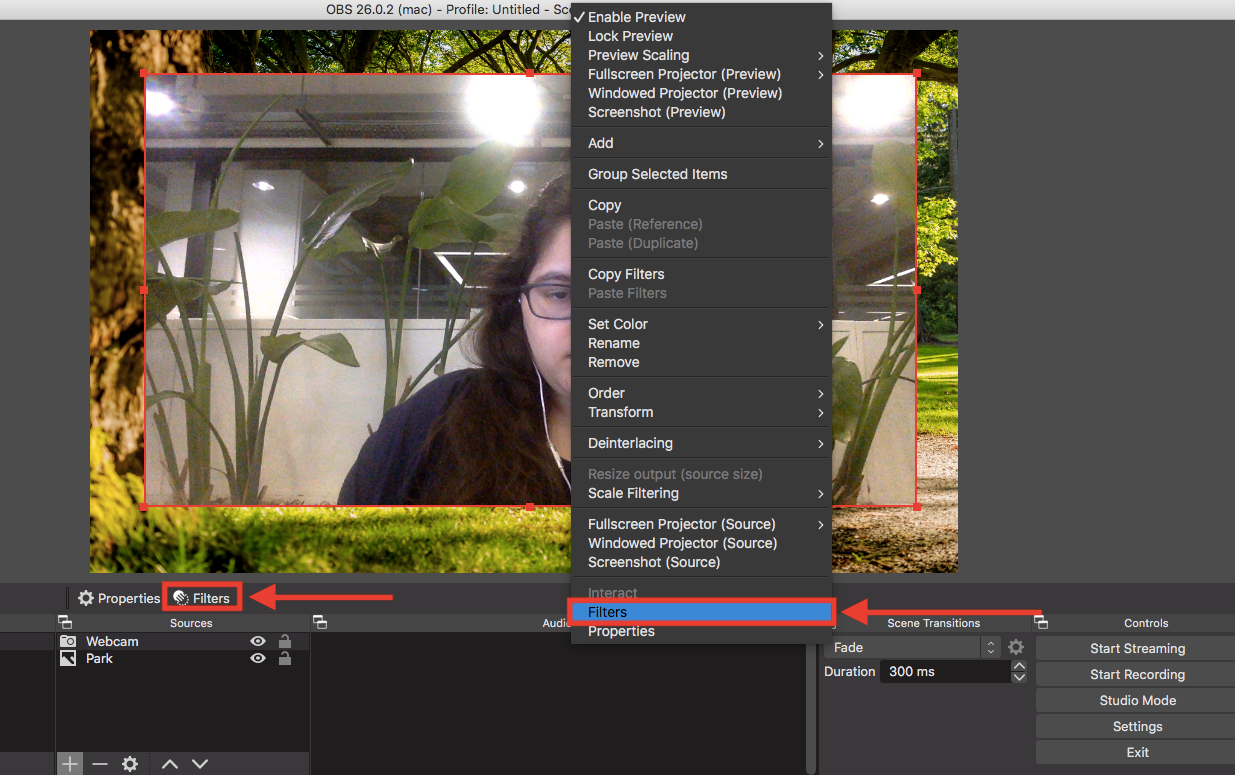Choose Filters in the context menu

[700, 612]
